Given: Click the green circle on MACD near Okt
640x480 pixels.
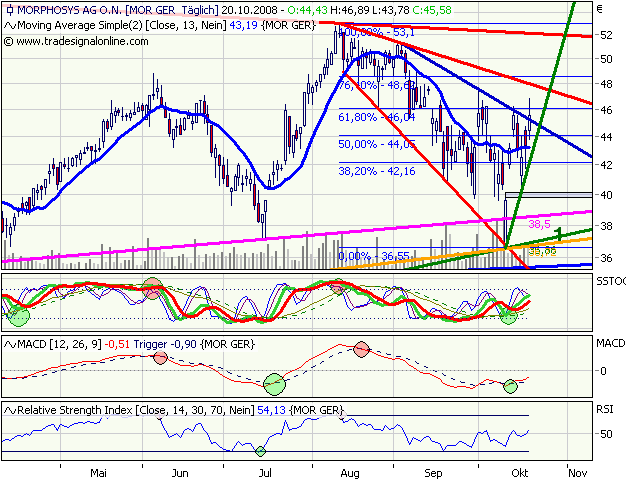Looking at the screenshot, I should 513,386.
